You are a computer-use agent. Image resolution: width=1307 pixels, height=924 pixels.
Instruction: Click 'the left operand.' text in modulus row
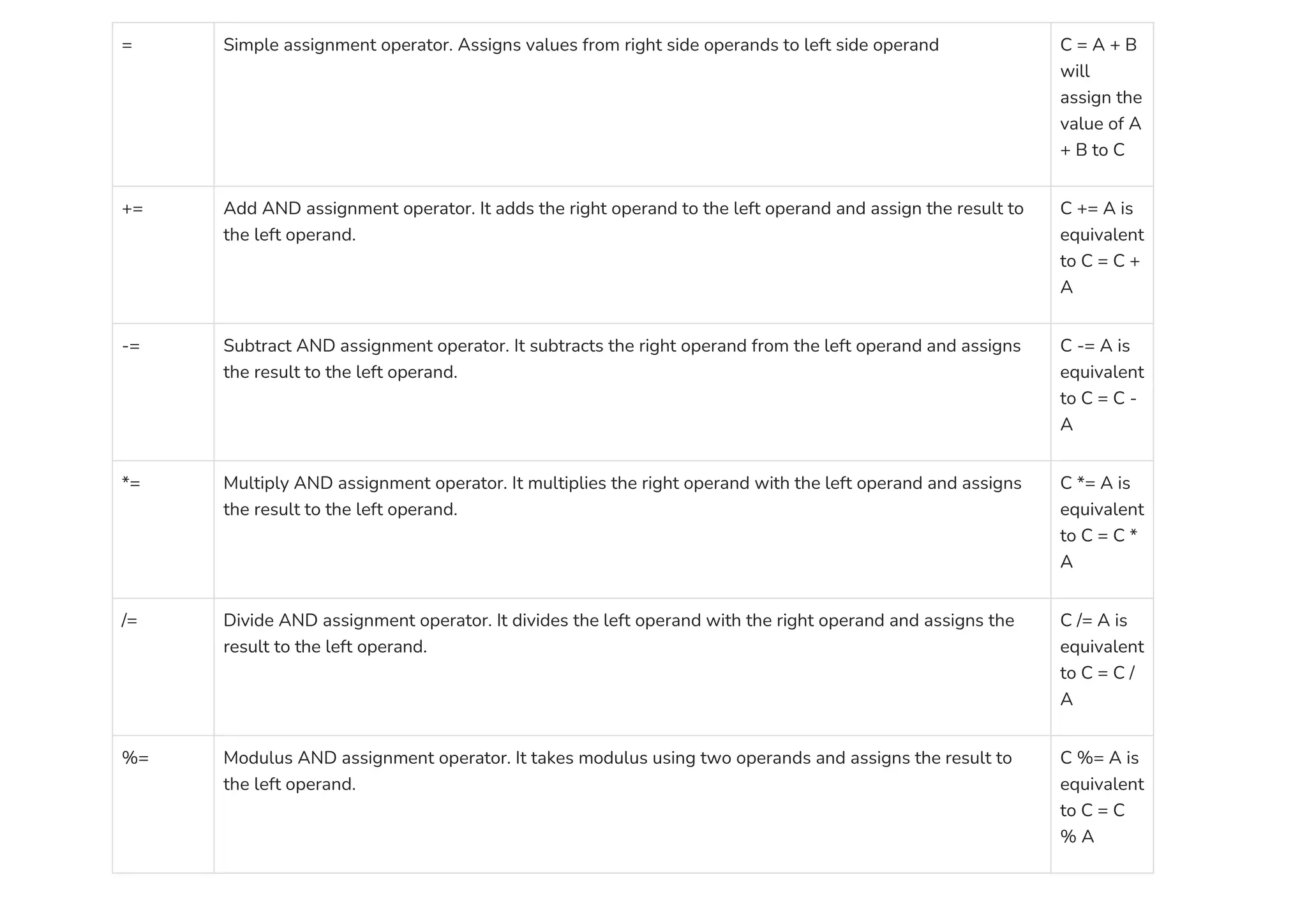pyautogui.click(x=289, y=784)
